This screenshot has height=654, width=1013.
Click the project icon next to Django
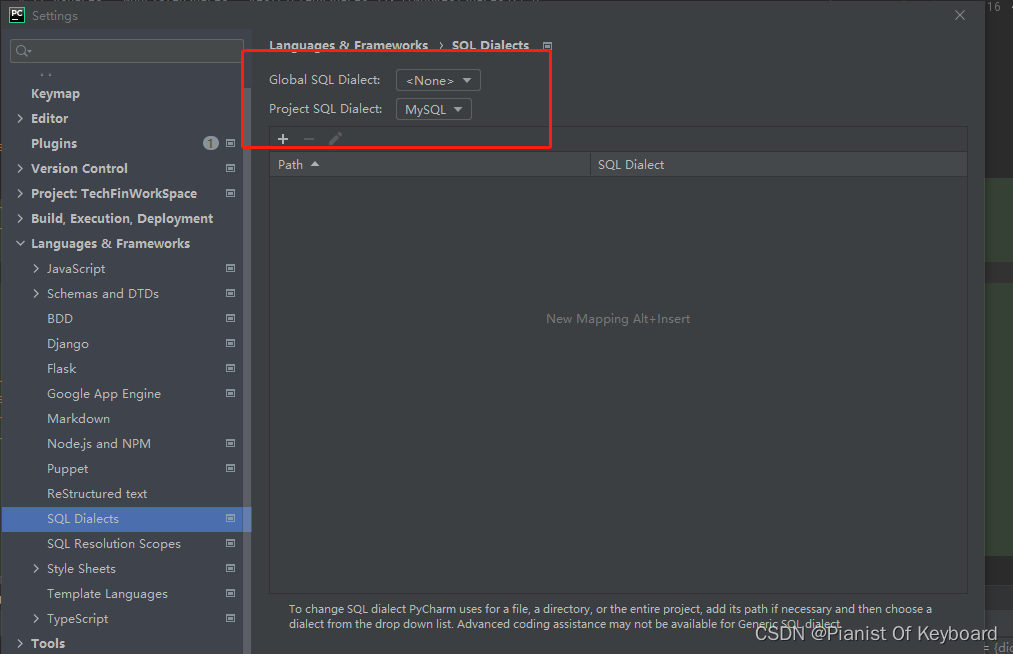230,343
